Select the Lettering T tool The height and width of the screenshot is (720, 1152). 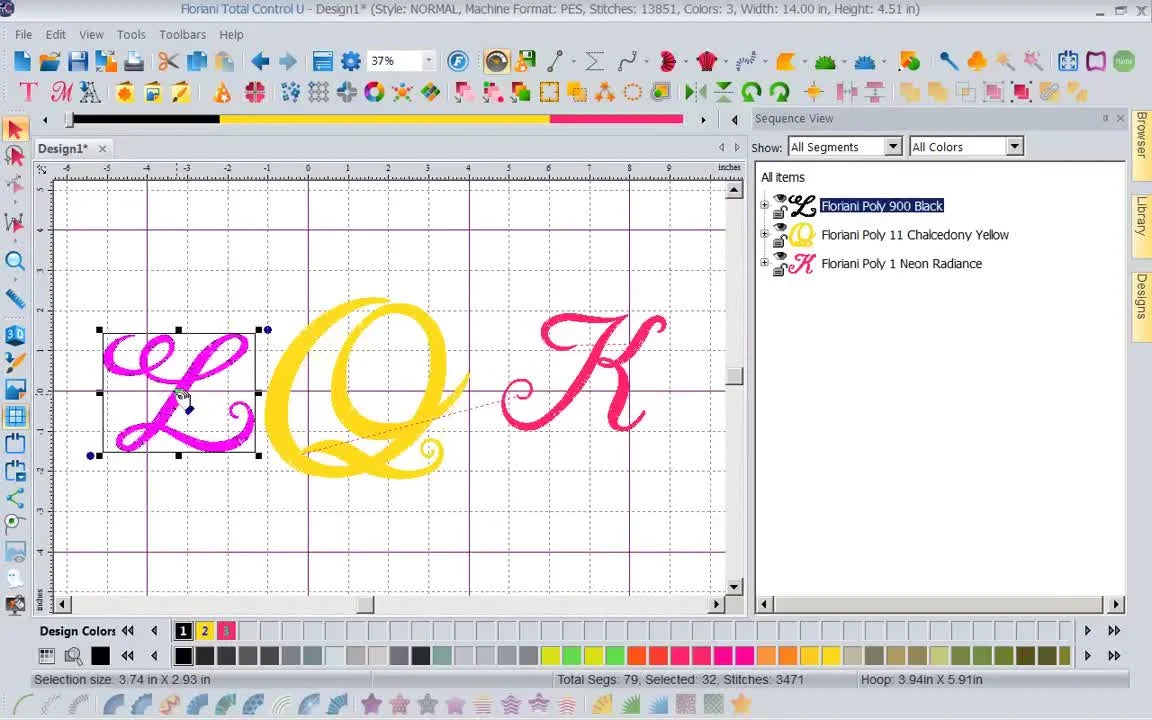pos(27,92)
